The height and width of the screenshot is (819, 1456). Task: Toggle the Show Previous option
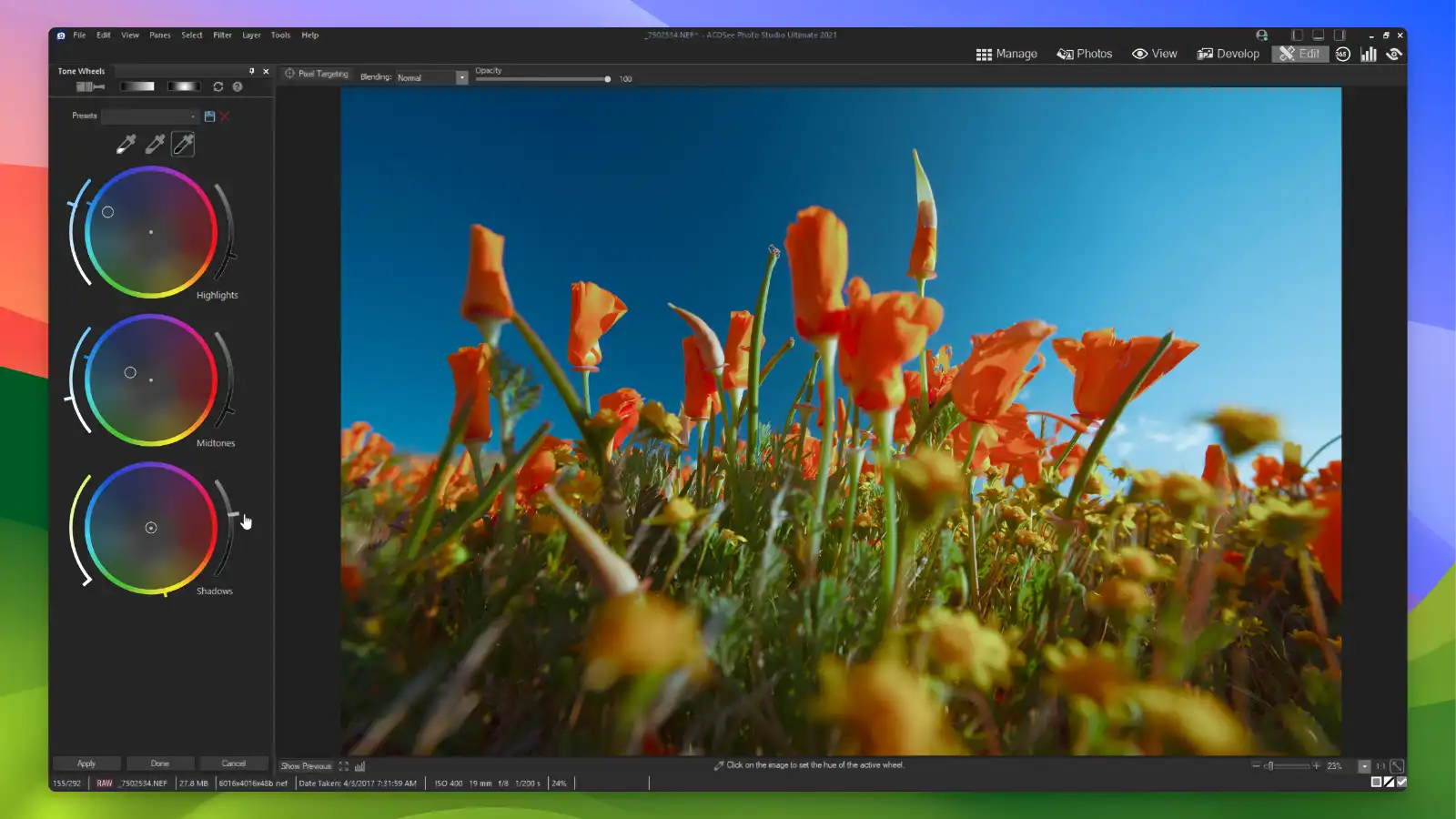pos(307,766)
